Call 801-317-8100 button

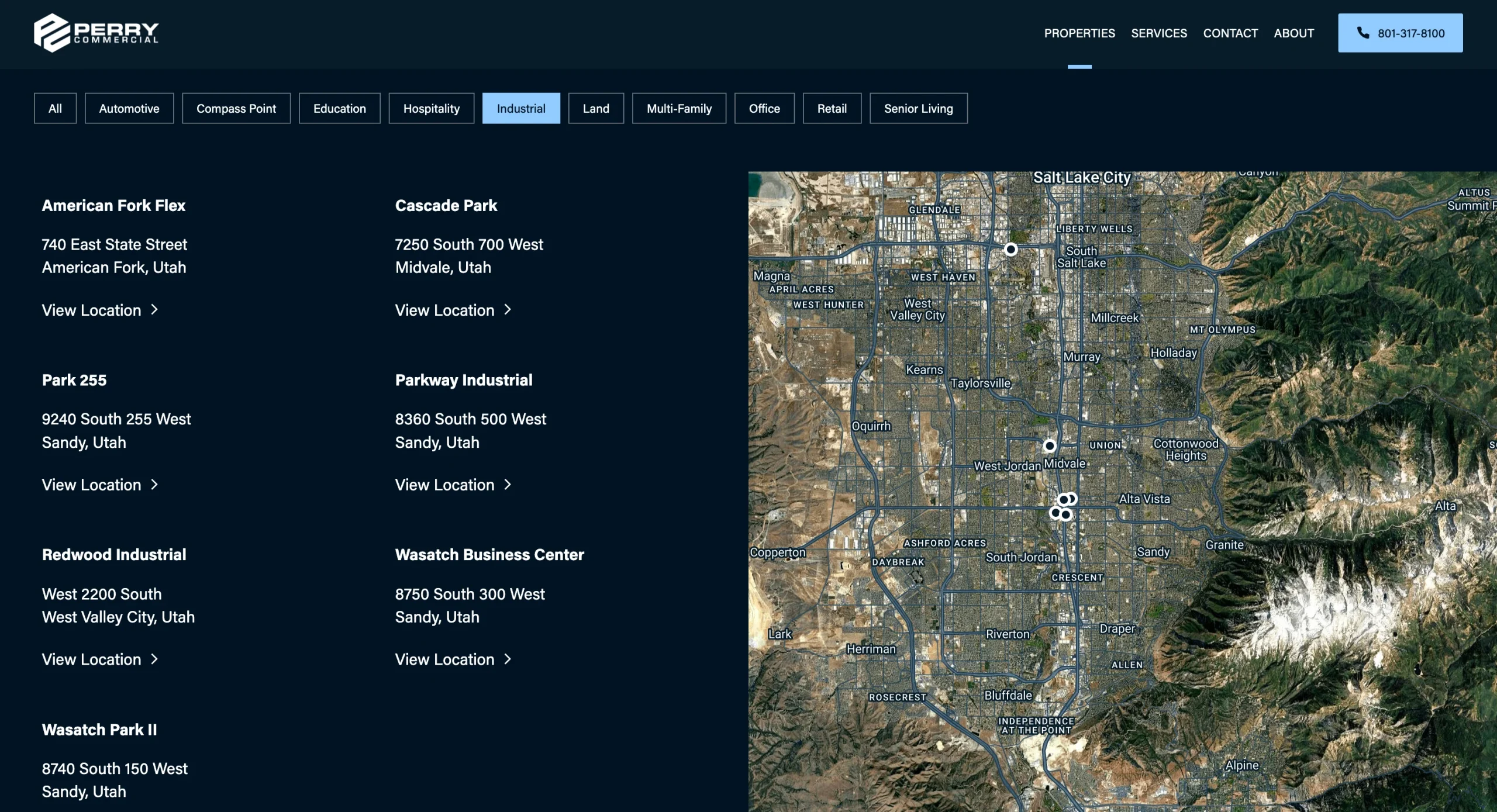tap(1400, 33)
